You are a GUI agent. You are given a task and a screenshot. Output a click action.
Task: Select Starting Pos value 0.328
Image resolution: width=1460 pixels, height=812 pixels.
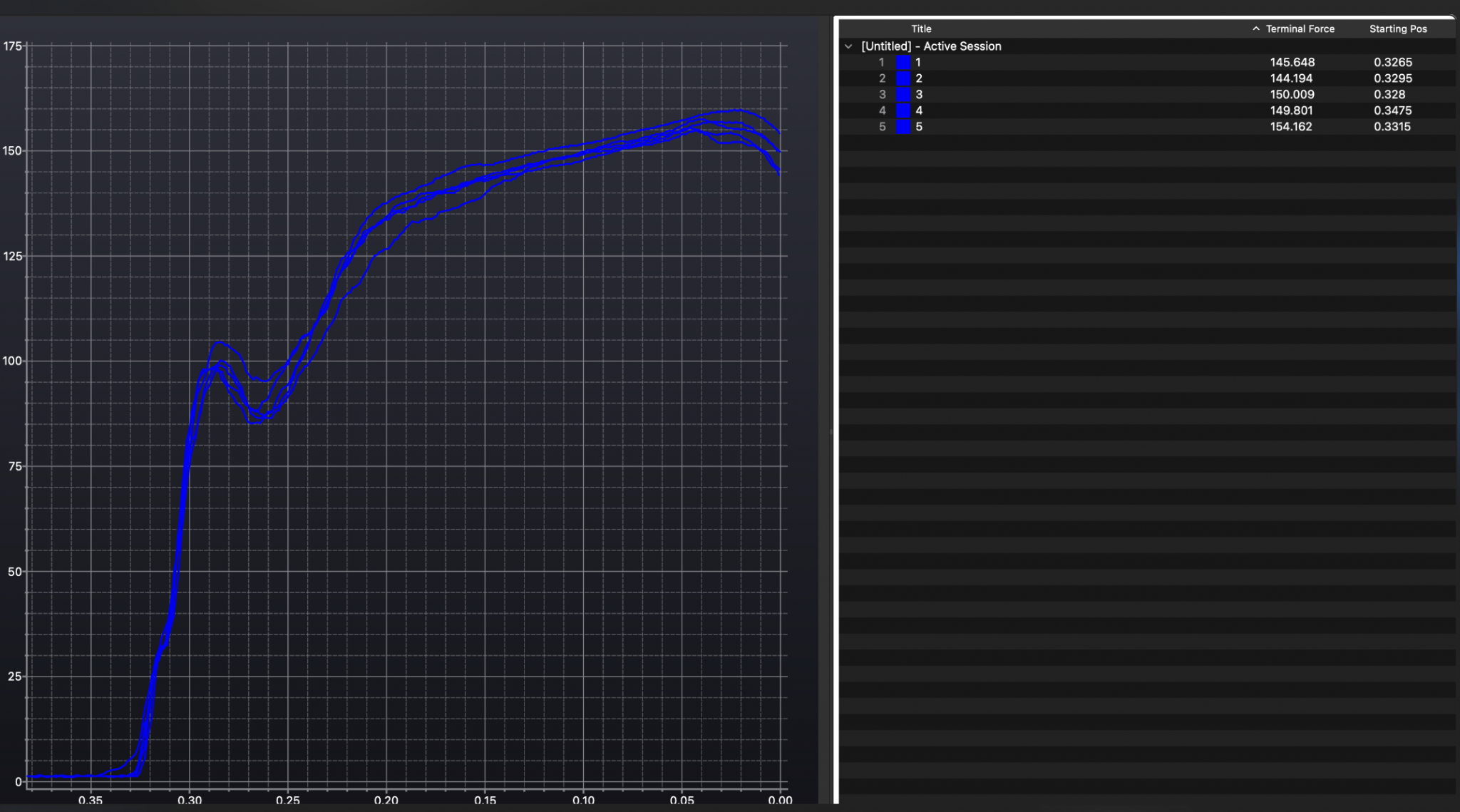[x=1389, y=94]
